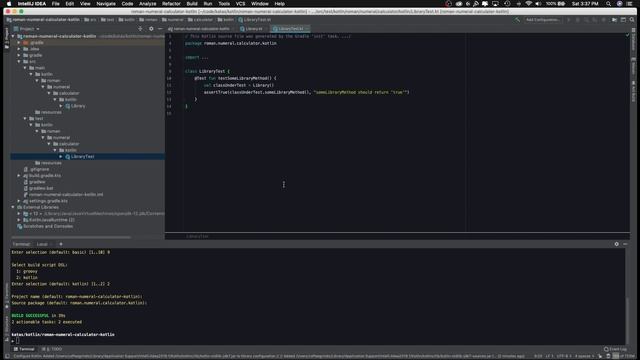
Task: Click the locate/scroll-from-source icon in Project panel
Action: point(140,29)
